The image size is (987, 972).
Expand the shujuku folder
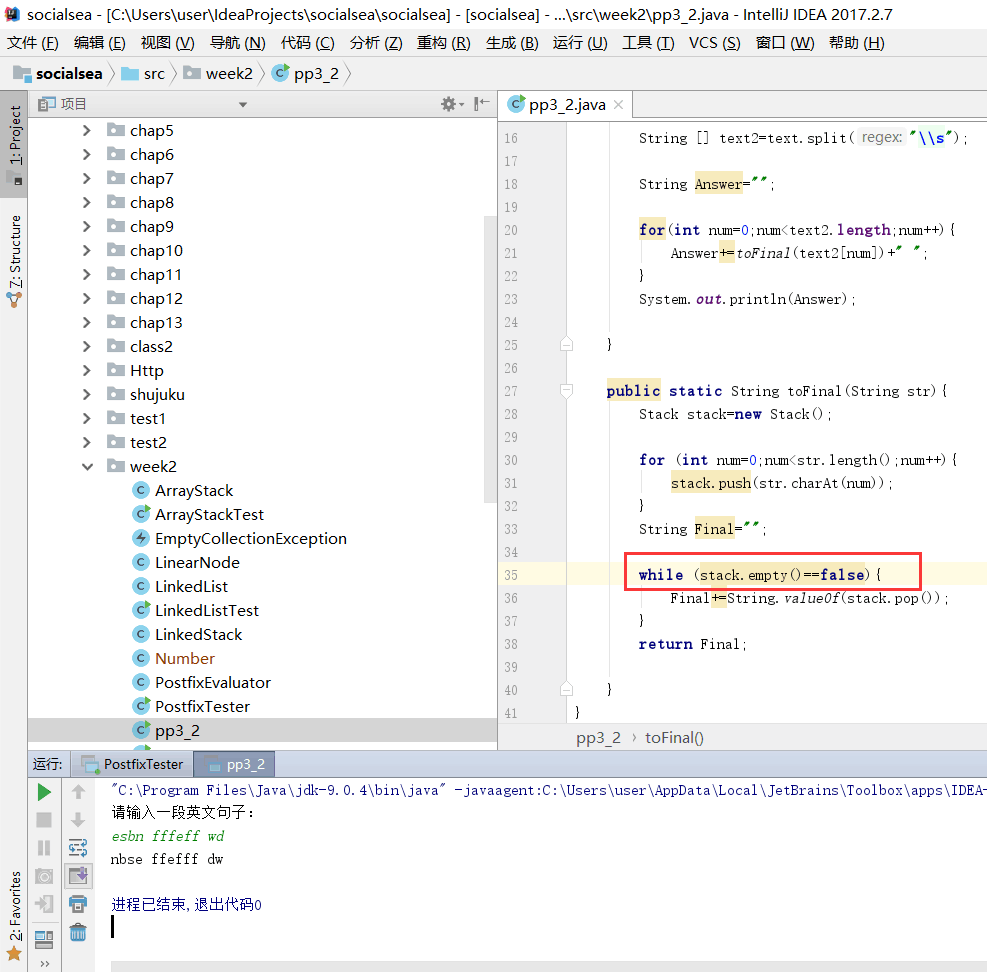click(87, 394)
